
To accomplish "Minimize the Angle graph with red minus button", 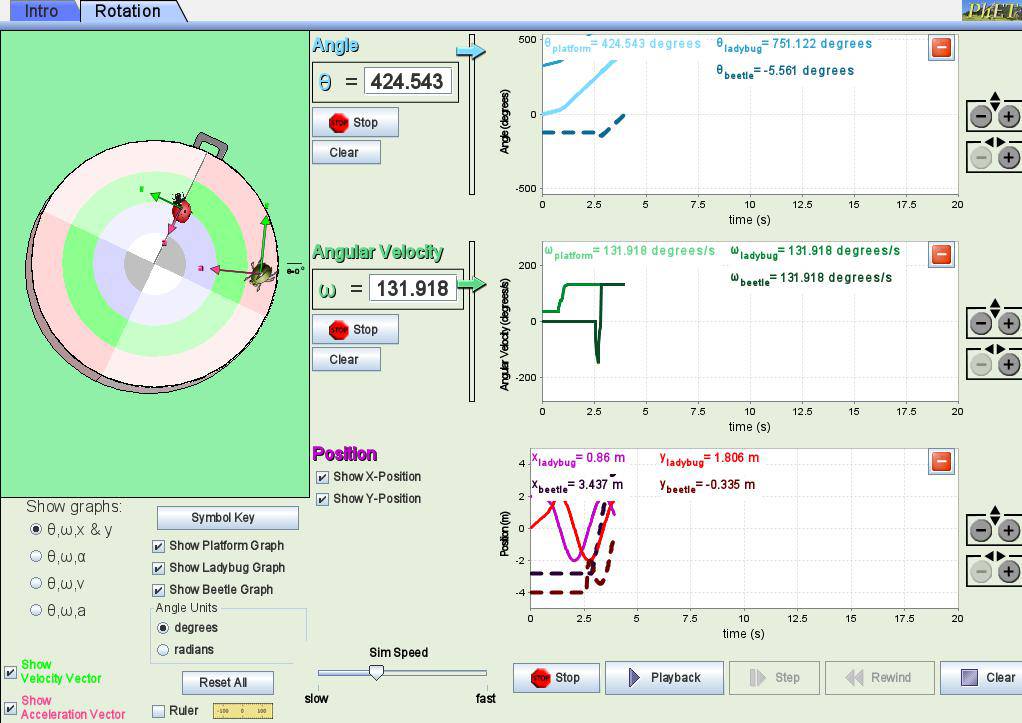I will (x=940, y=47).
